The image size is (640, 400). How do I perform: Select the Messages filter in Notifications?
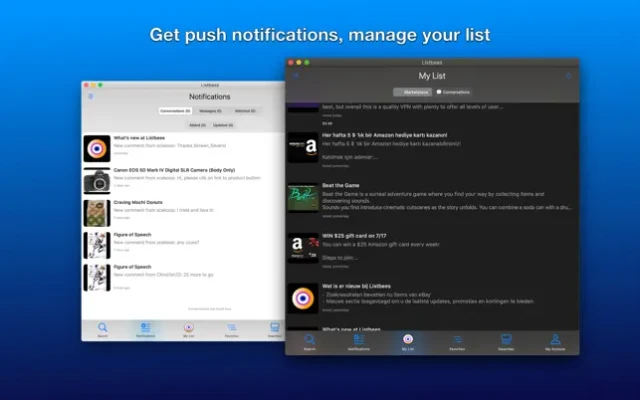tap(210, 111)
